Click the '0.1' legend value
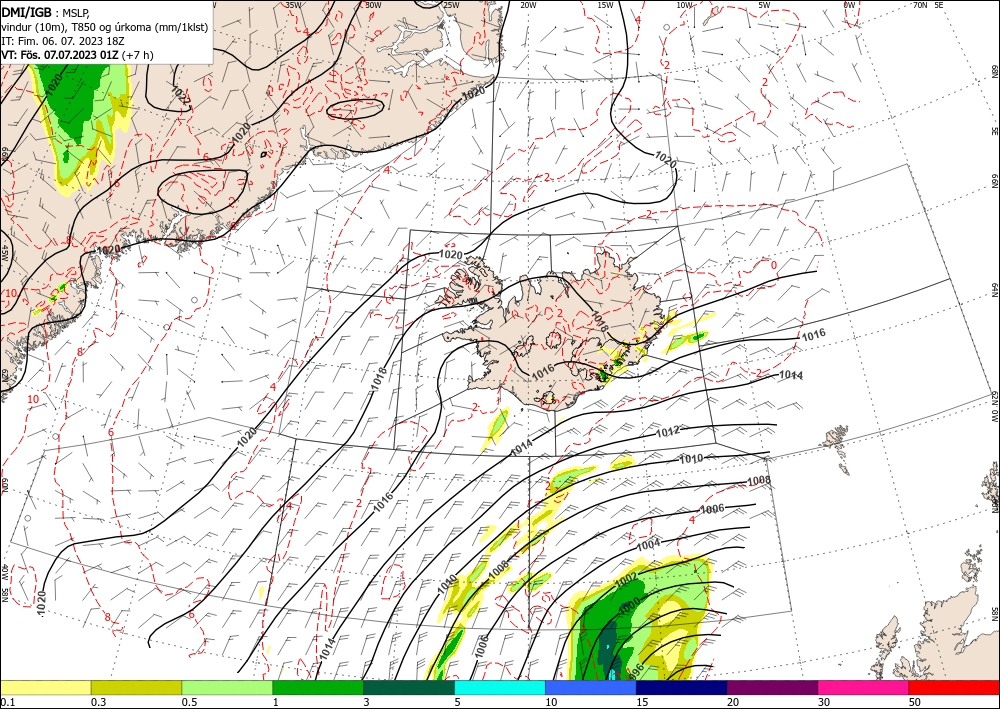The width and height of the screenshot is (1000, 709). tap(8, 702)
